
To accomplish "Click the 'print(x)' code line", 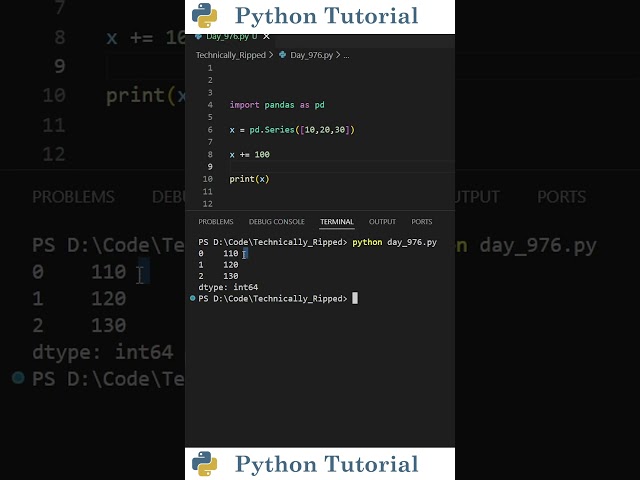I will click(x=249, y=179).
